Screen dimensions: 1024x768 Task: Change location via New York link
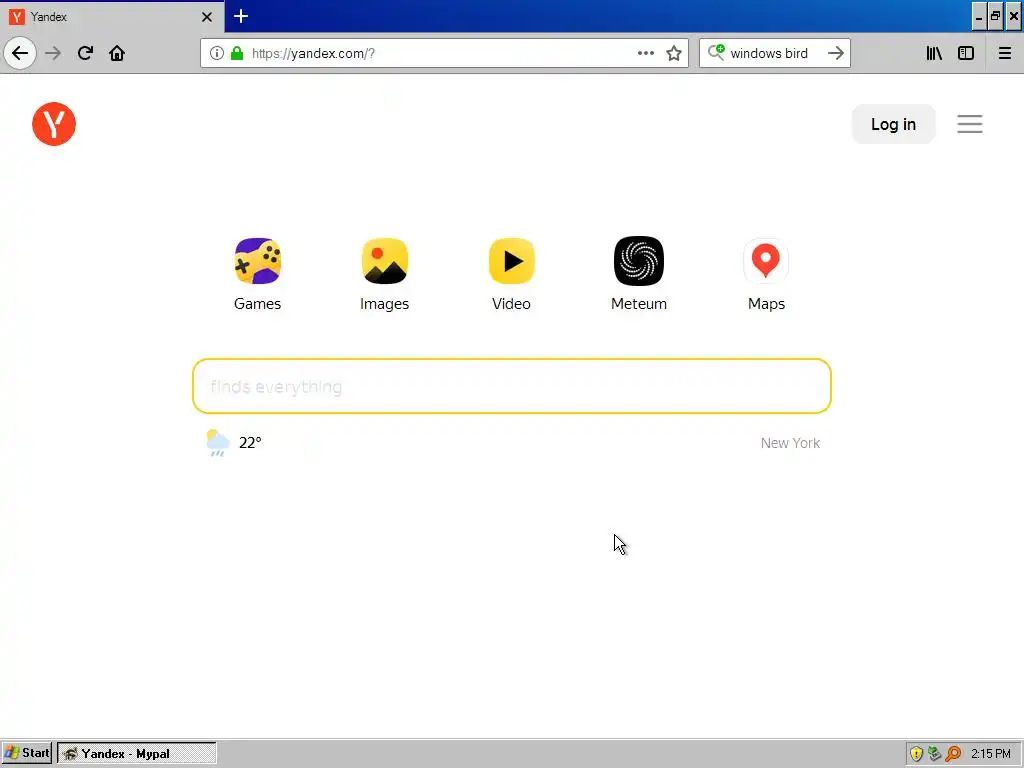(x=790, y=443)
